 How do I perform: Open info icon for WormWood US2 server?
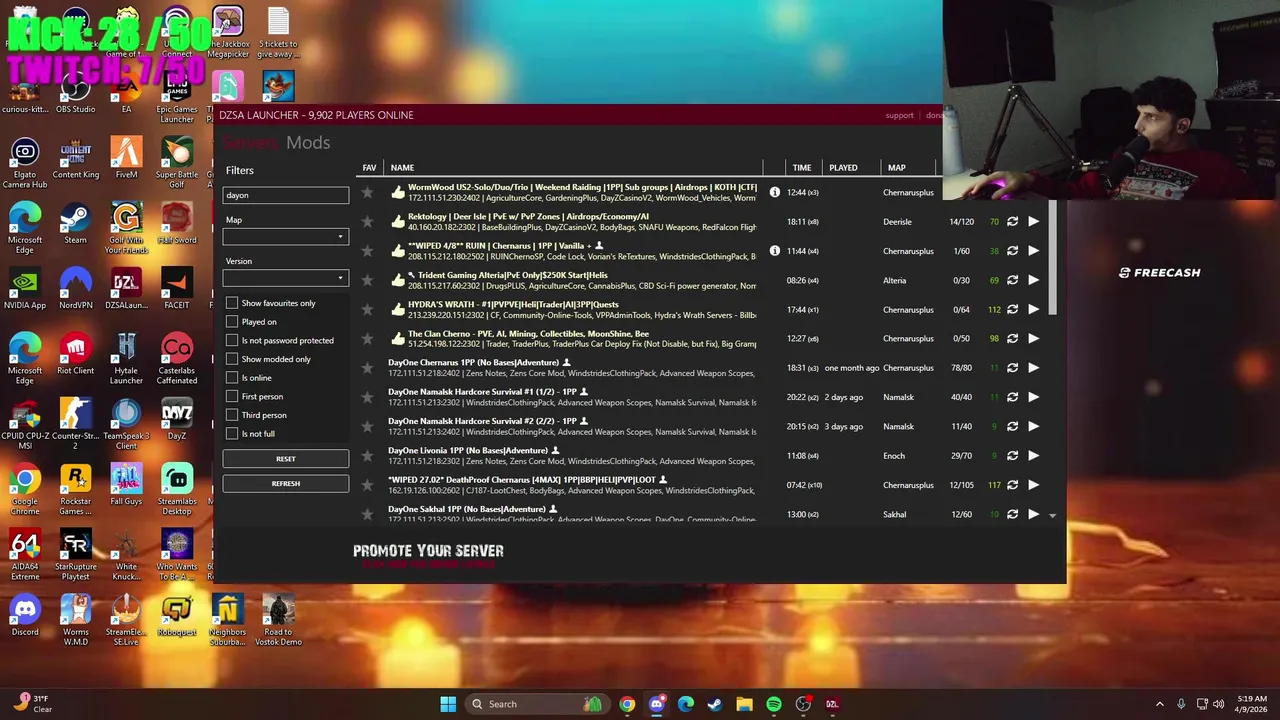tap(774, 192)
